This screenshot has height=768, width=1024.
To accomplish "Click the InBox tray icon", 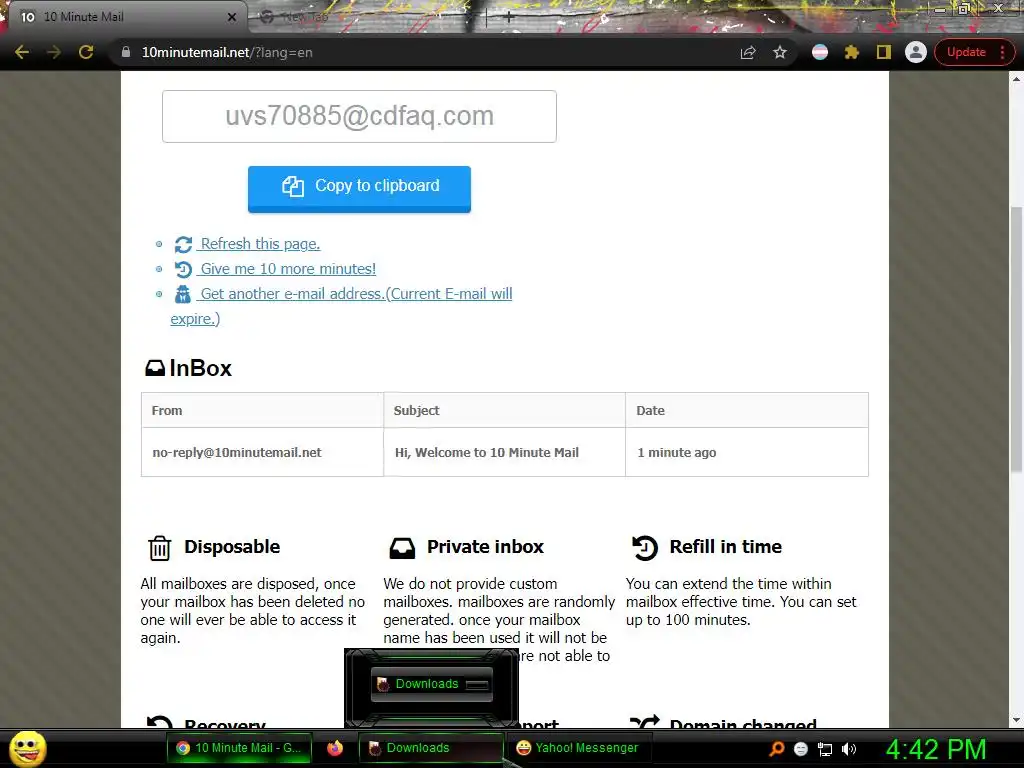I will (x=155, y=368).
